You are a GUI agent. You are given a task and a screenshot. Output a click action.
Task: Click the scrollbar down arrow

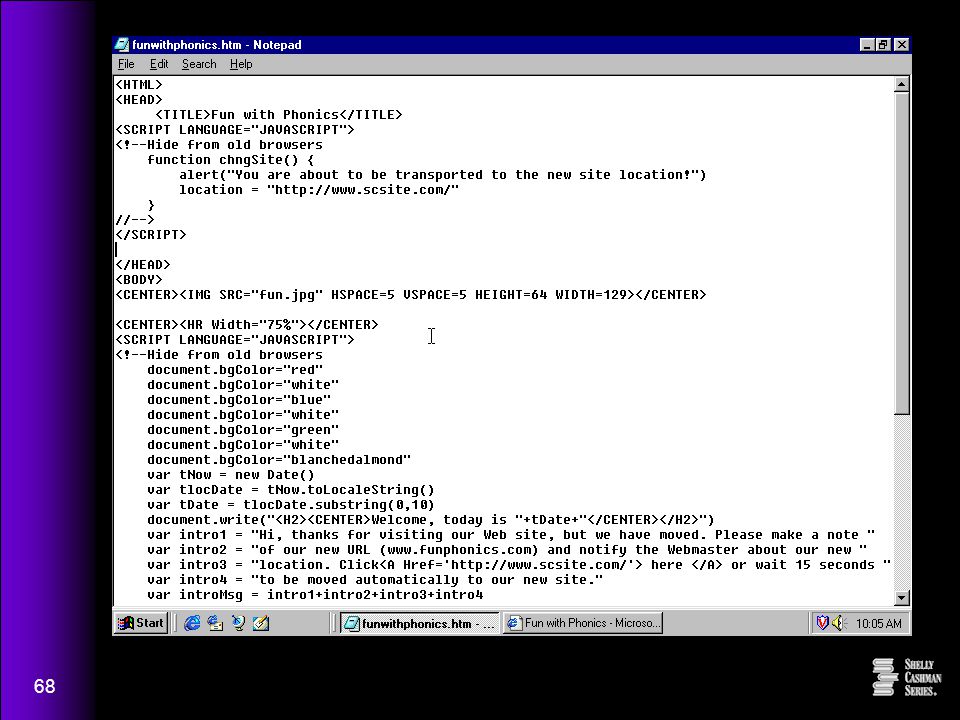coord(901,598)
